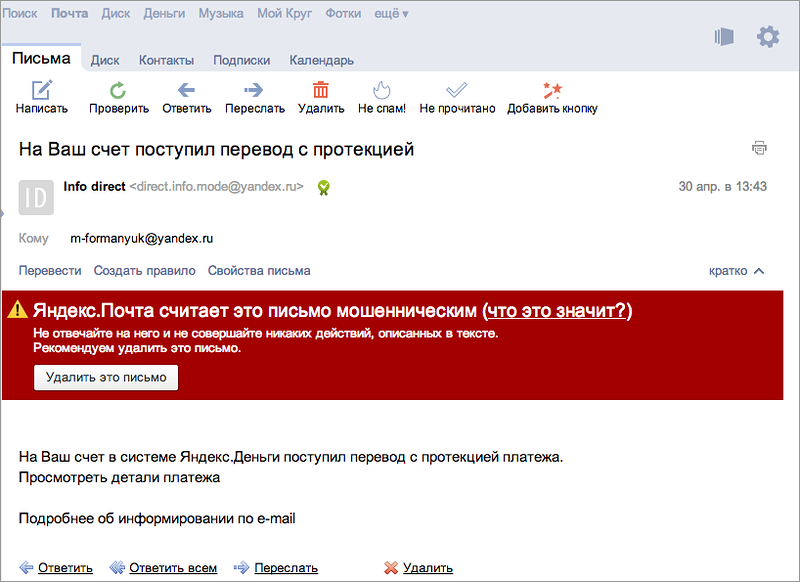The image size is (800, 582).
Task: Click the Удалить trash can icon
Action: [320, 90]
